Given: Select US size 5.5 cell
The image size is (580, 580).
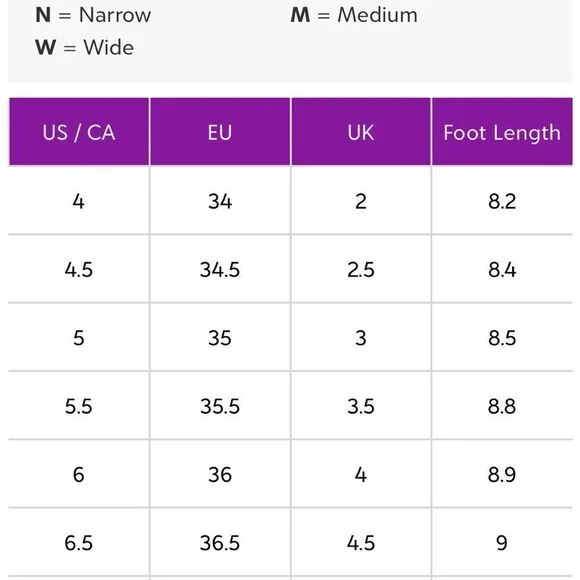Looking at the screenshot, I should click(x=79, y=406).
